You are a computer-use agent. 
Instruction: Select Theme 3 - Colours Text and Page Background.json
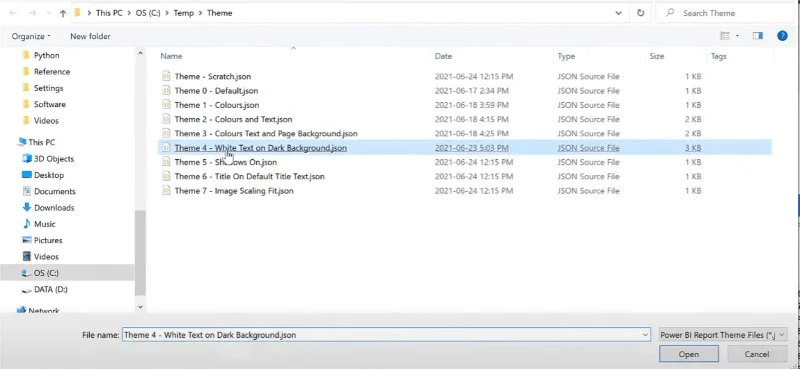tap(266, 134)
